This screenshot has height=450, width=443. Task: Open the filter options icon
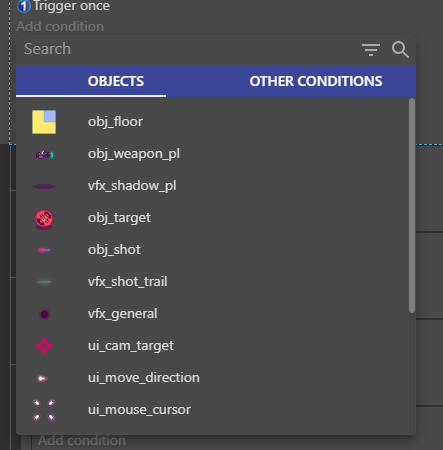point(371,50)
